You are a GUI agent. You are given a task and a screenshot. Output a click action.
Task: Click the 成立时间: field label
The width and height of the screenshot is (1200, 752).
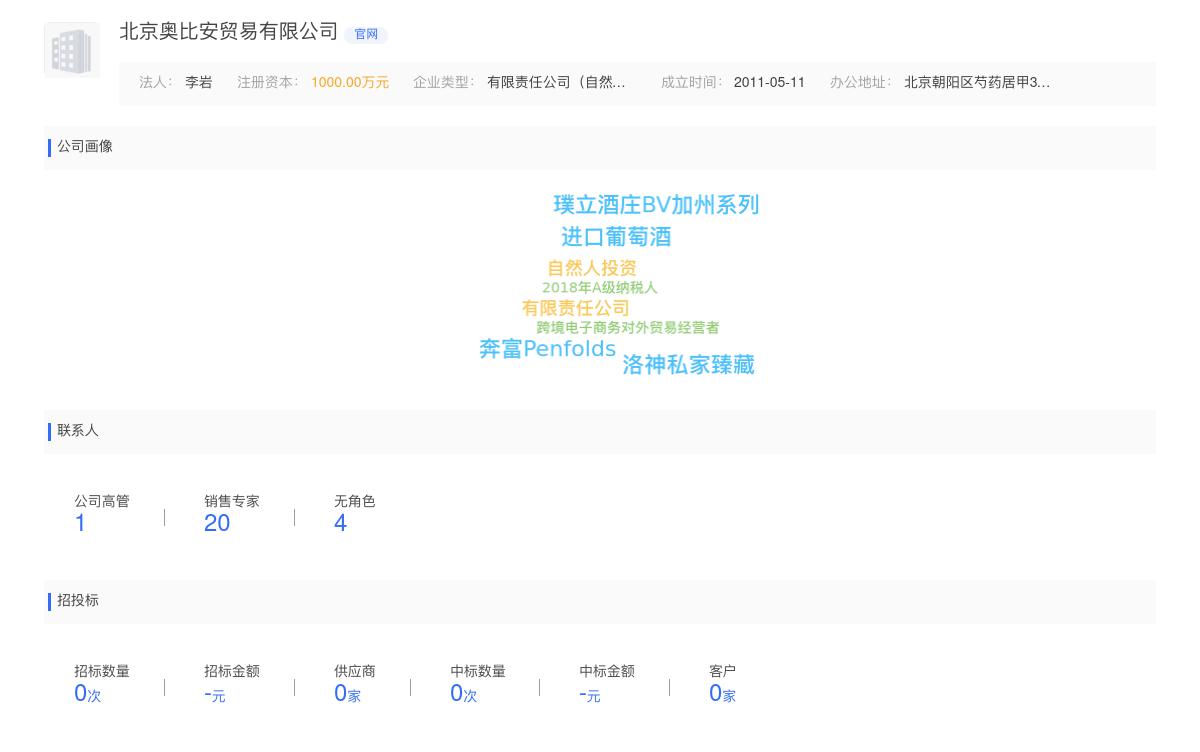pos(692,83)
